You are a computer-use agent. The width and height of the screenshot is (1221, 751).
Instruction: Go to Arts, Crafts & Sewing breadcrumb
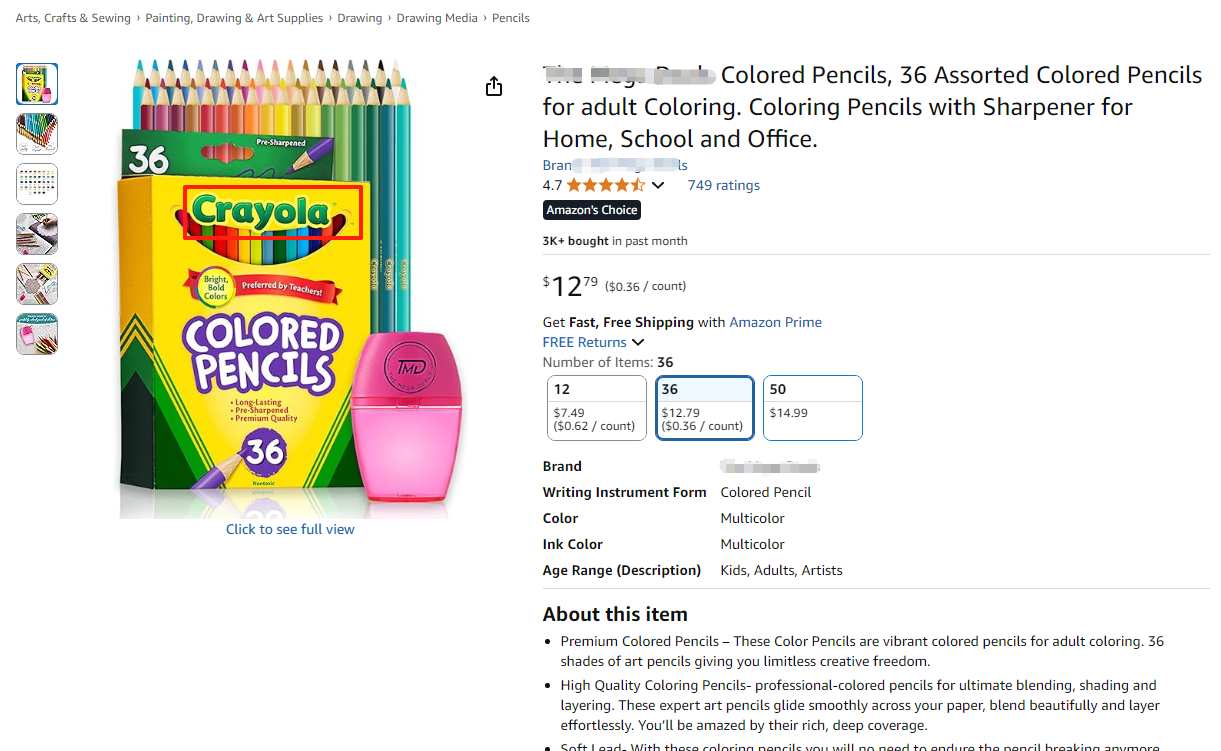pos(73,18)
